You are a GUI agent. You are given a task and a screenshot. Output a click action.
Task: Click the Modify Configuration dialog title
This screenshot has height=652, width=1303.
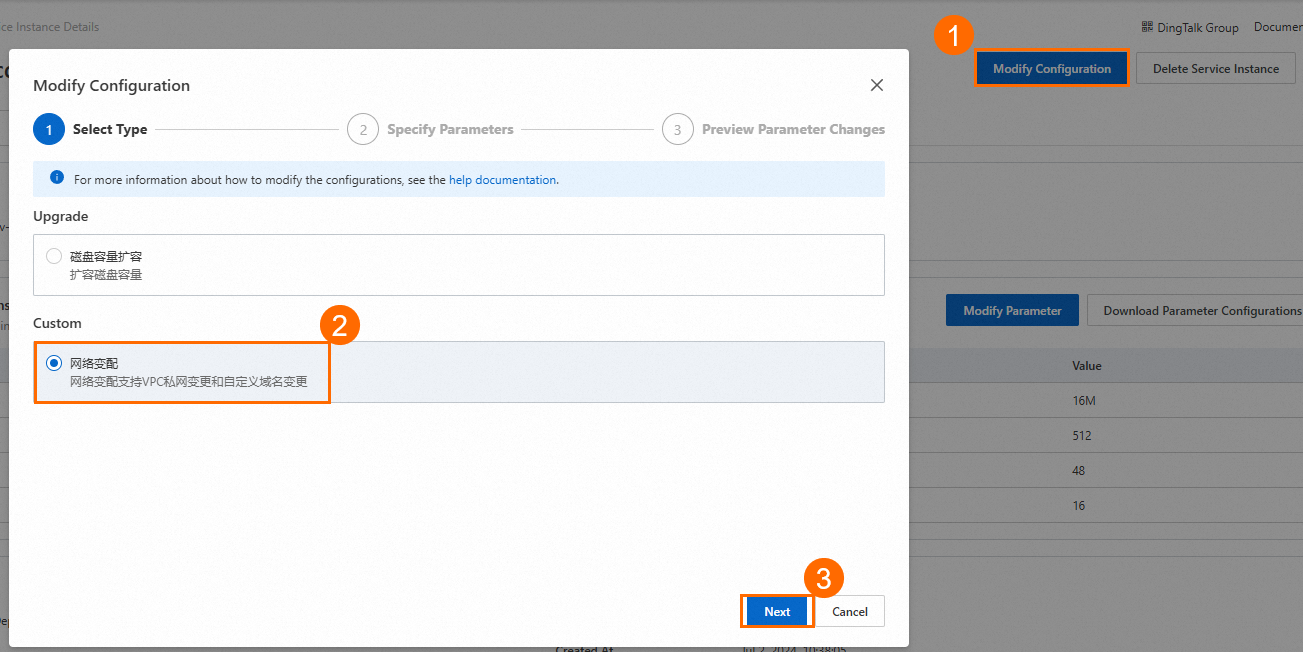112,85
